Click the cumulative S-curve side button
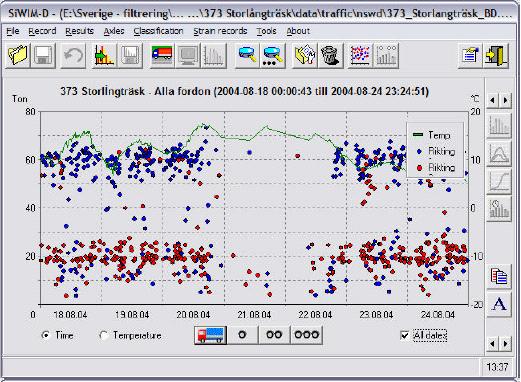Viewport: 521px width, 382px height. tap(499, 182)
